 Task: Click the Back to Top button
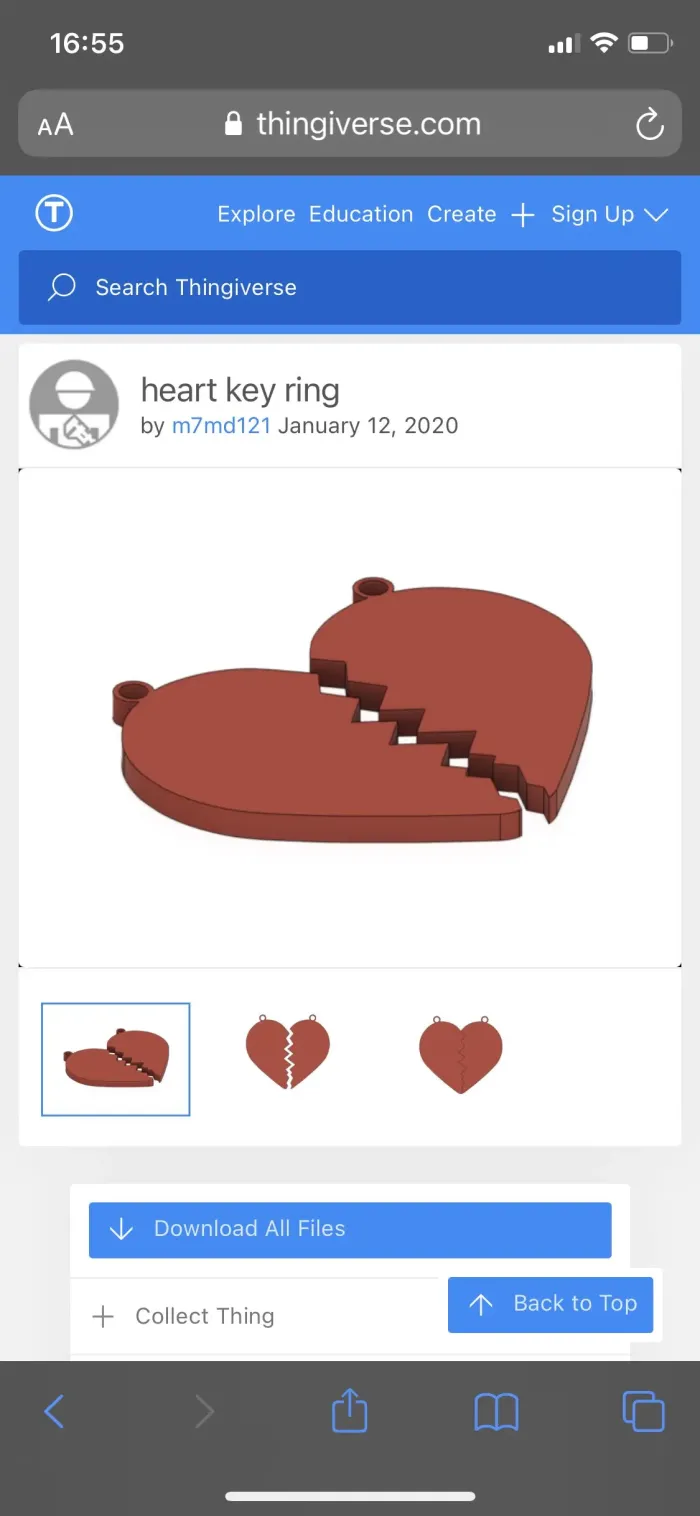(x=551, y=1304)
